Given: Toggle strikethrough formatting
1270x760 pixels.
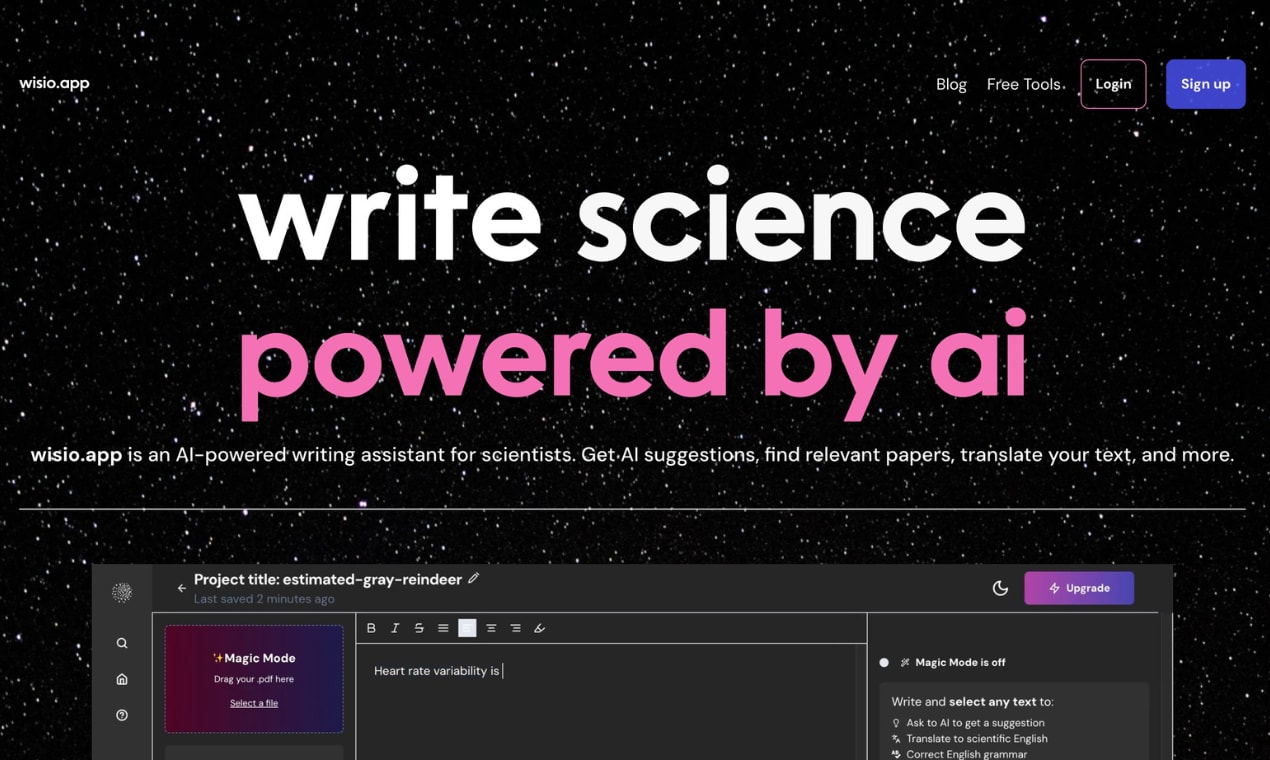Looking at the screenshot, I should 419,628.
